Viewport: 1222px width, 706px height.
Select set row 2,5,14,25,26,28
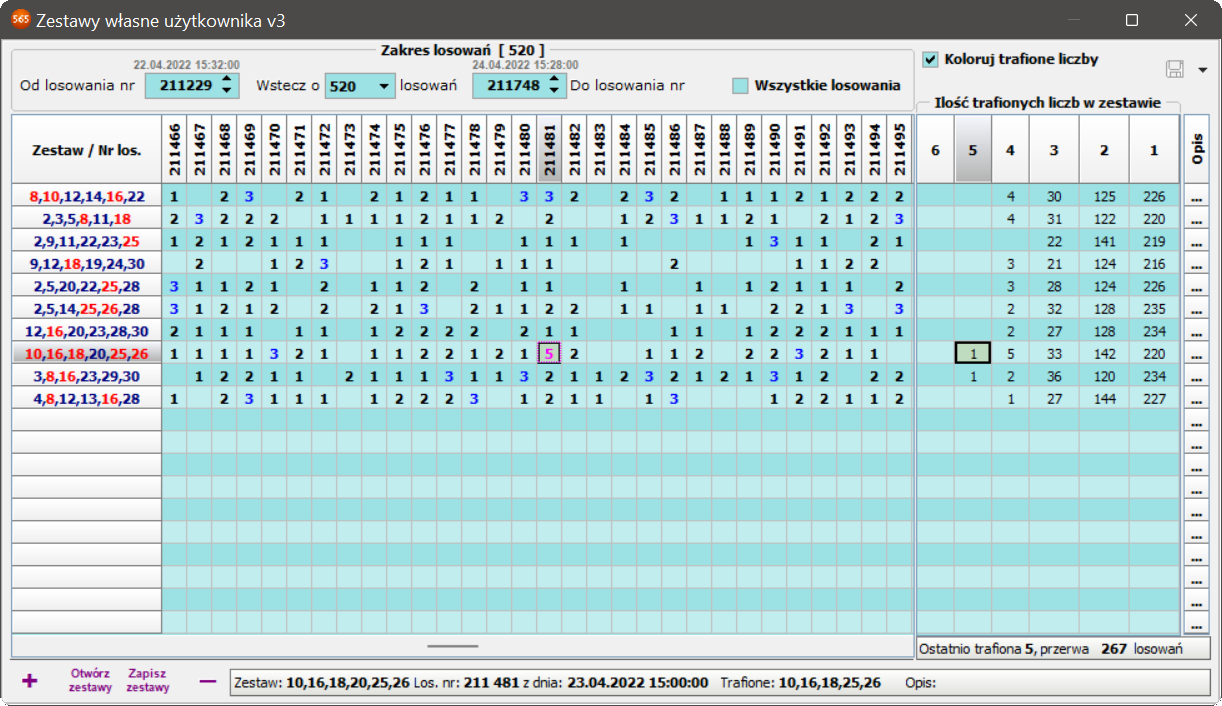click(x=87, y=308)
